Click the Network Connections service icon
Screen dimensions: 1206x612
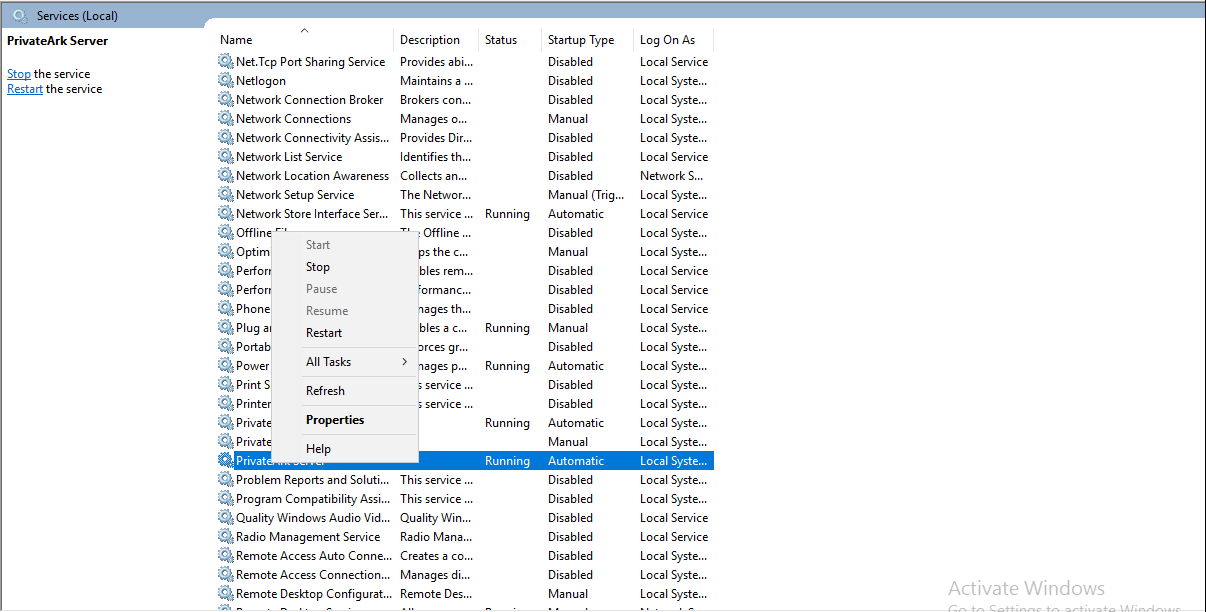(x=224, y=118)
